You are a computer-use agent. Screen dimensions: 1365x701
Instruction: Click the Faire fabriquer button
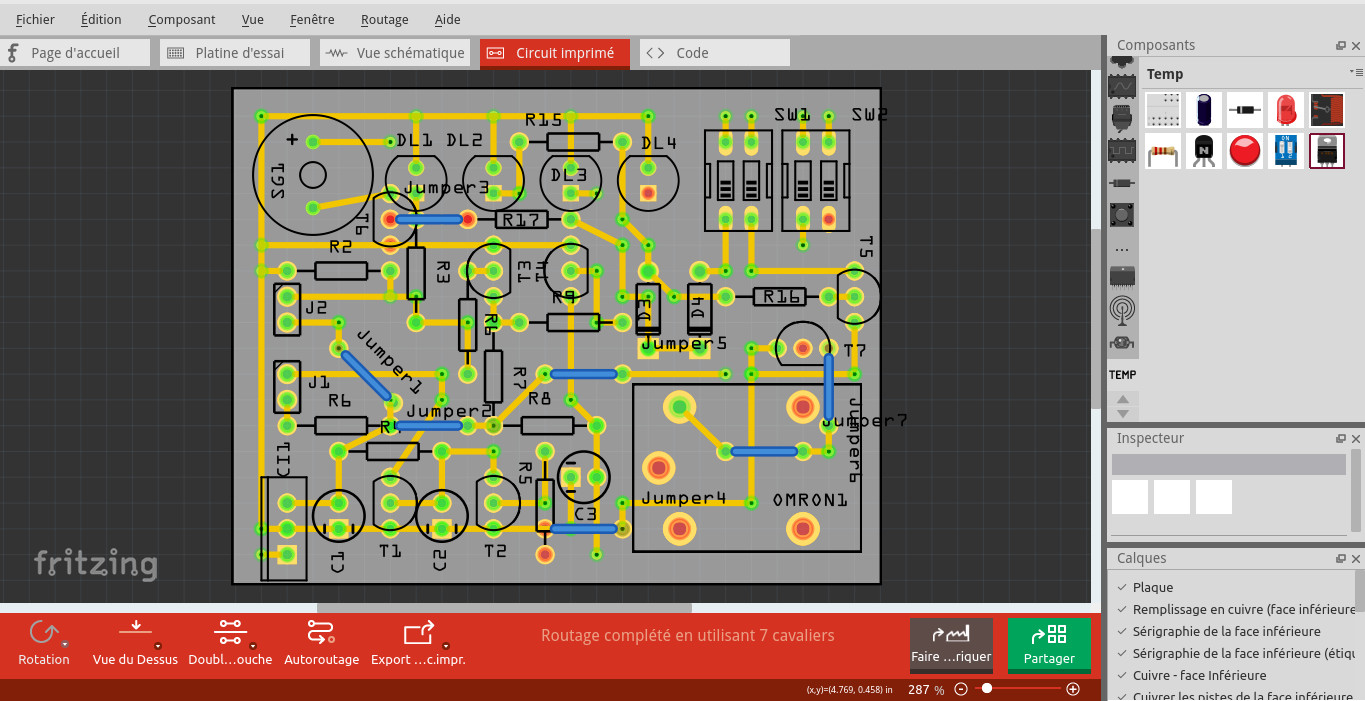[951, 645]
